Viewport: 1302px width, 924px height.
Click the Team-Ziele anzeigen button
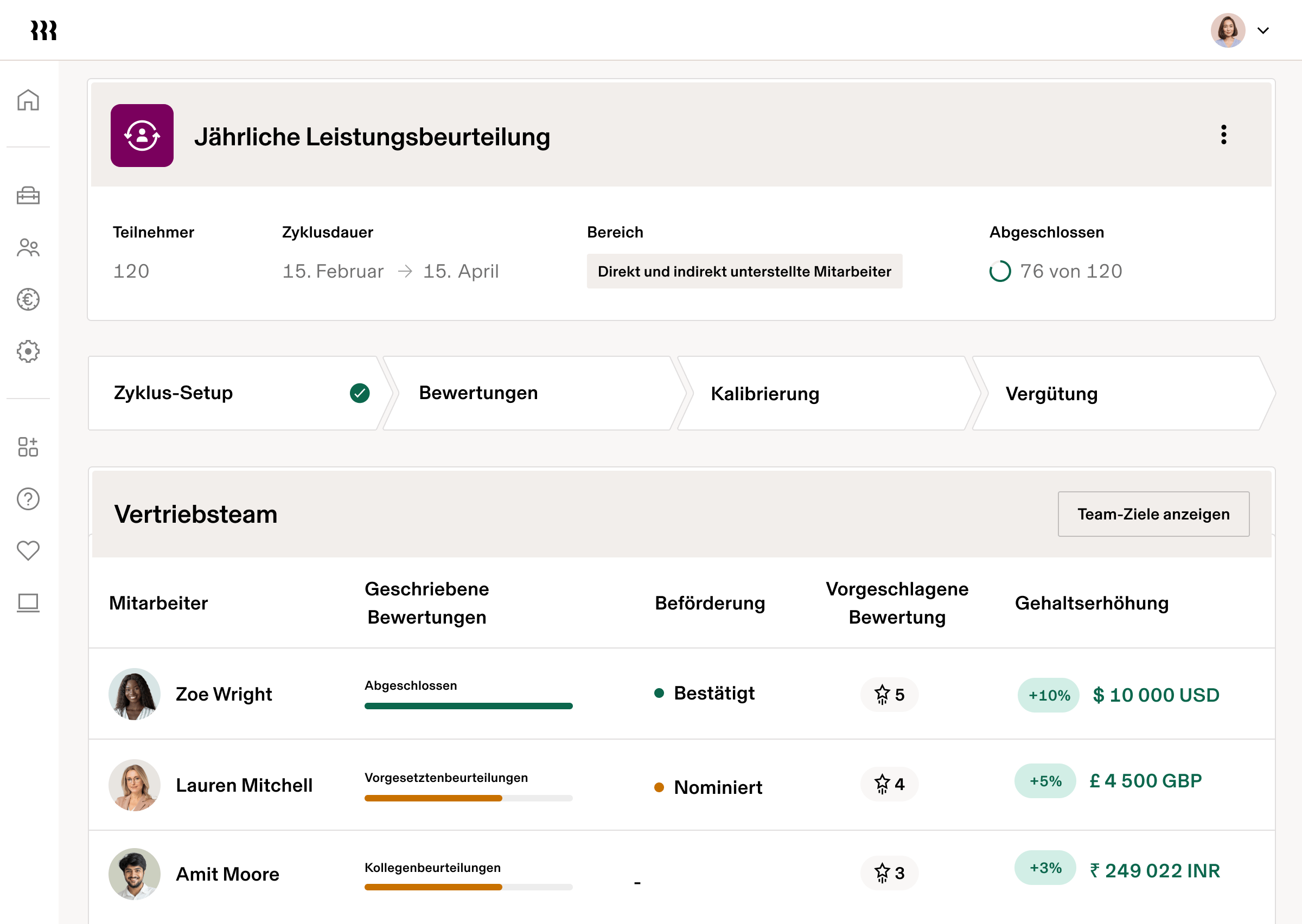pos(1153,514)
